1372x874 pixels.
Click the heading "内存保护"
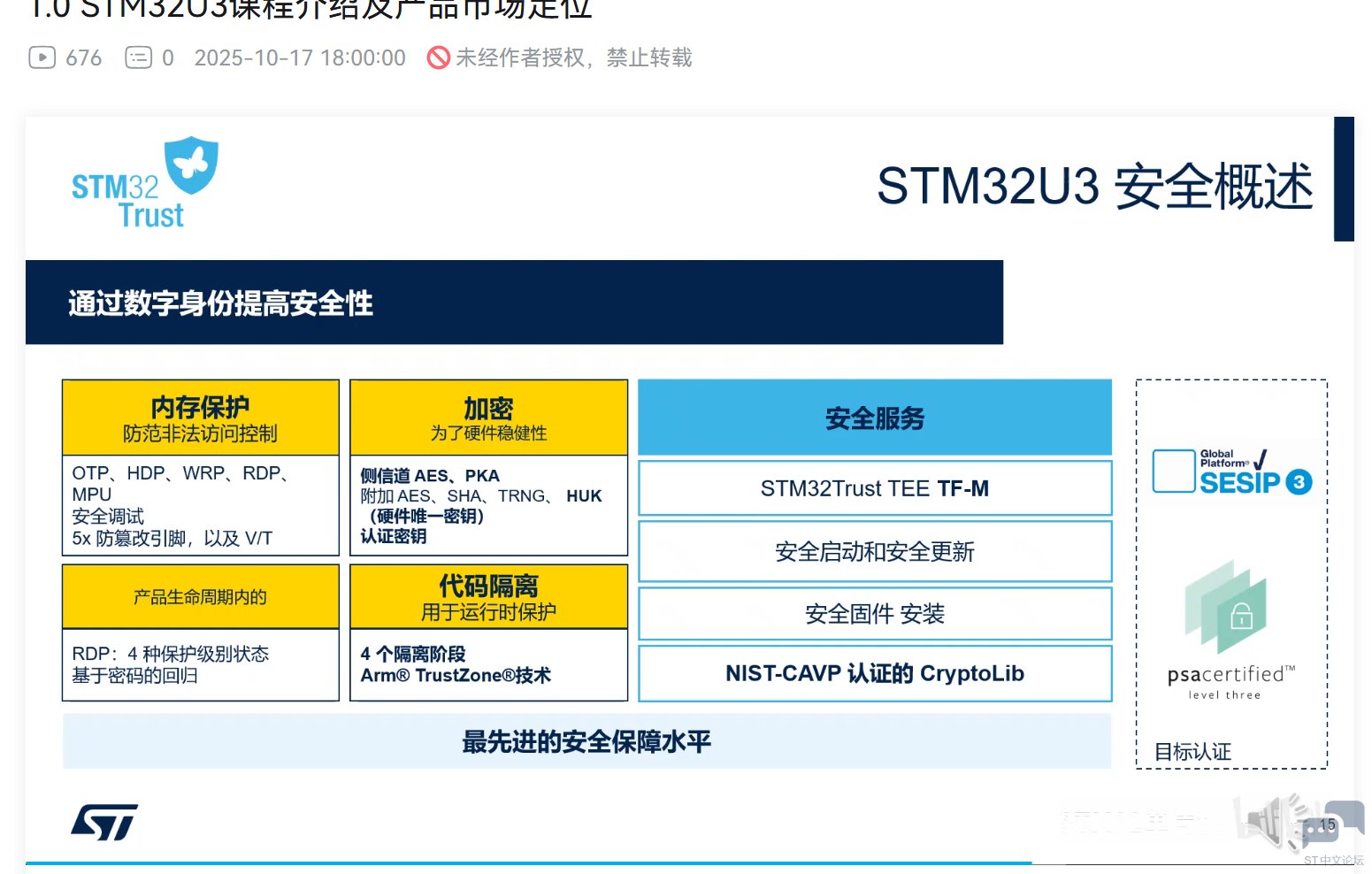click(201, 407)
